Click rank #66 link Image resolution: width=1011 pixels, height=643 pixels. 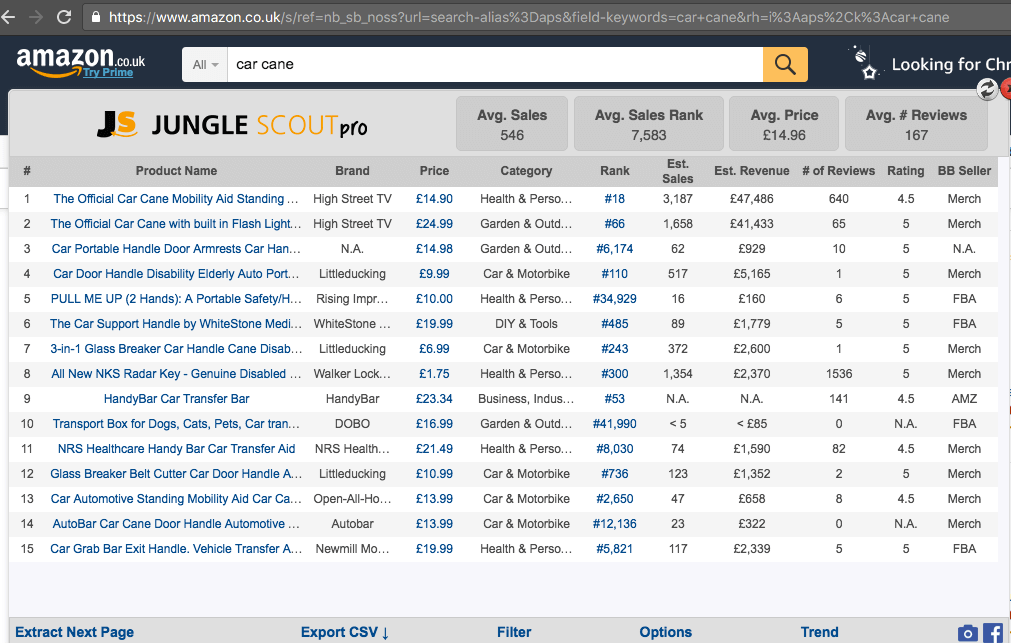(614, 224)
